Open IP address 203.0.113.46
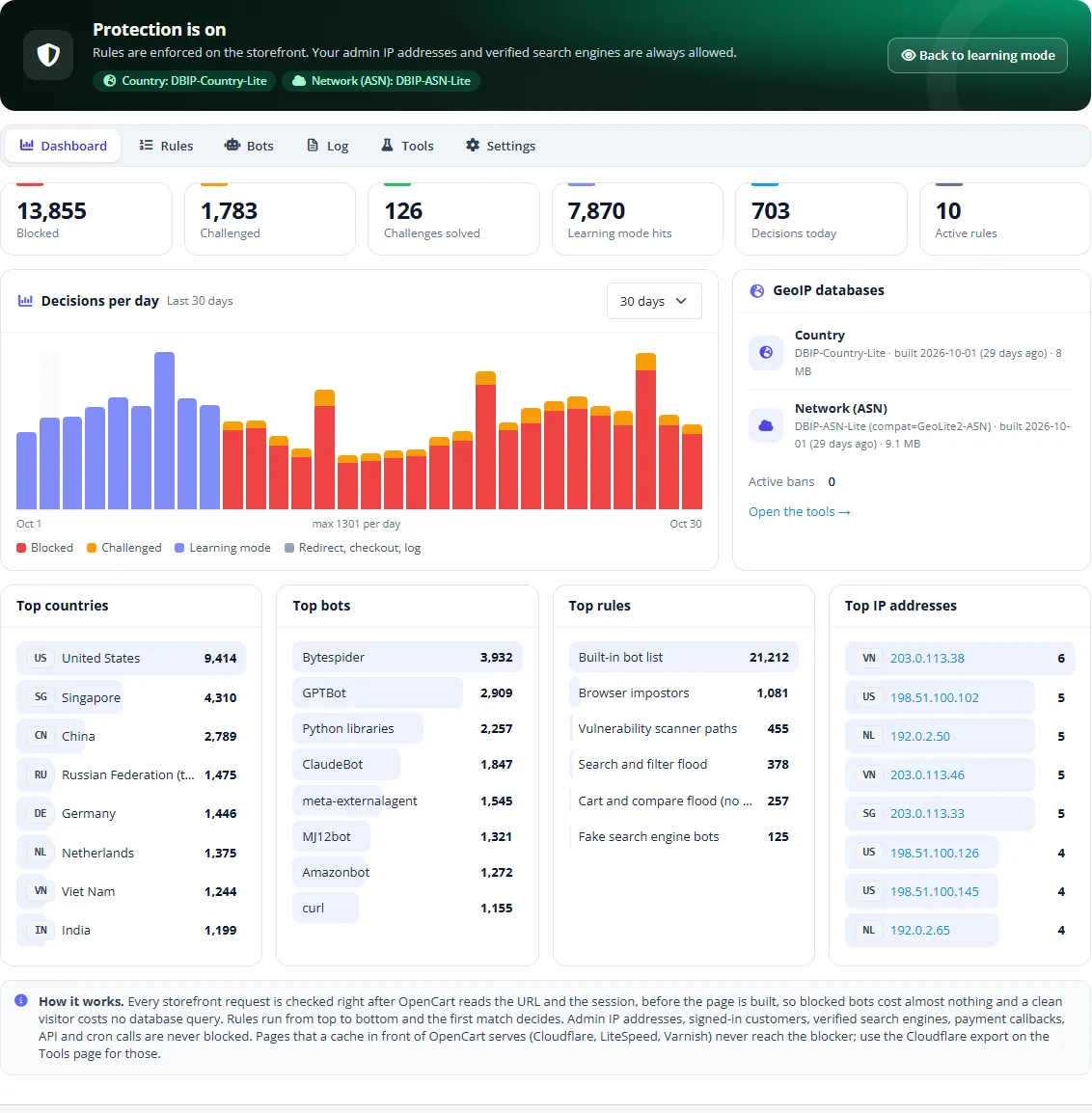 tap(927, 774)
